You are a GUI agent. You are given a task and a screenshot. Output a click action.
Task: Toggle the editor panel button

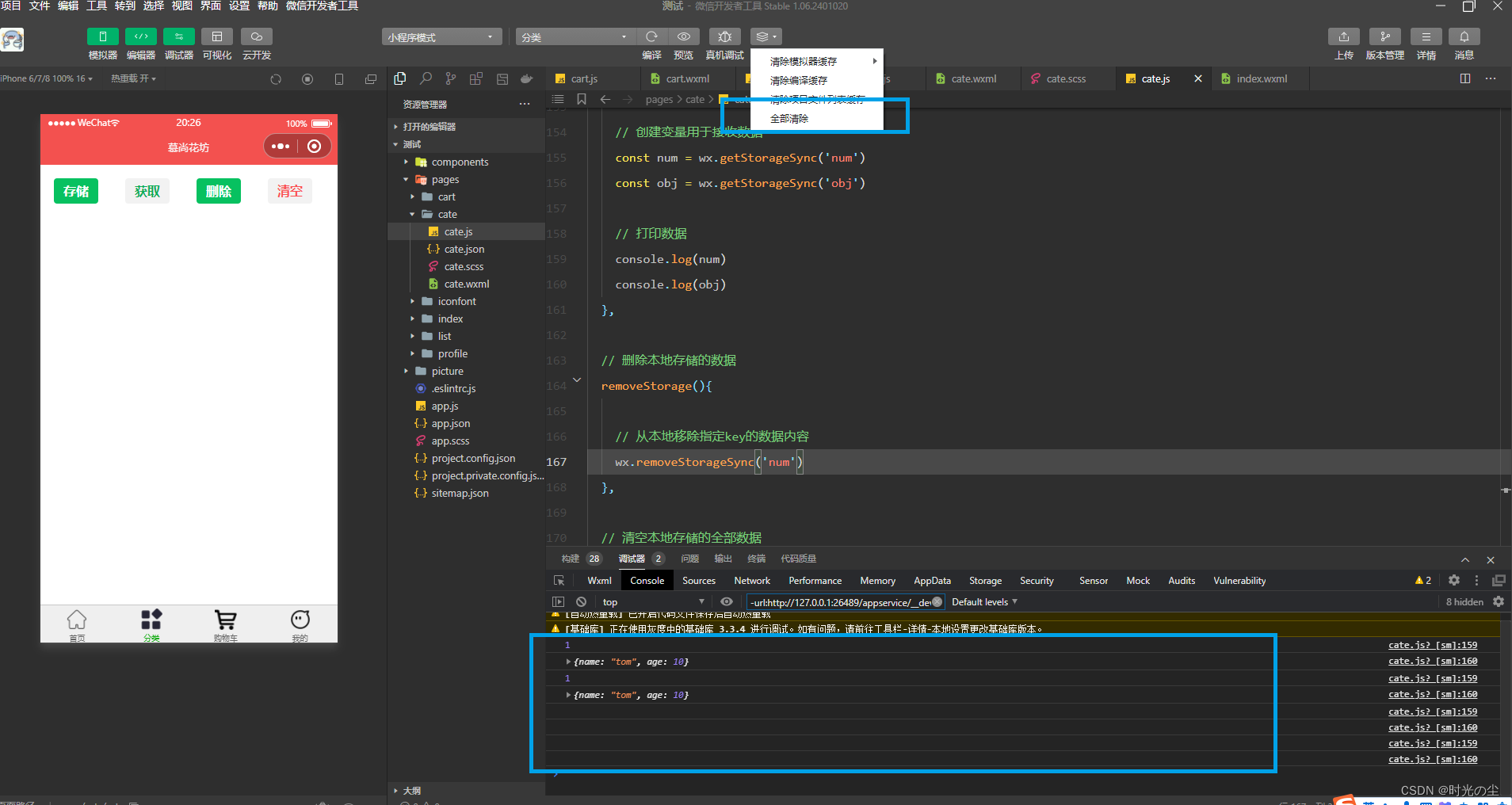140,36
